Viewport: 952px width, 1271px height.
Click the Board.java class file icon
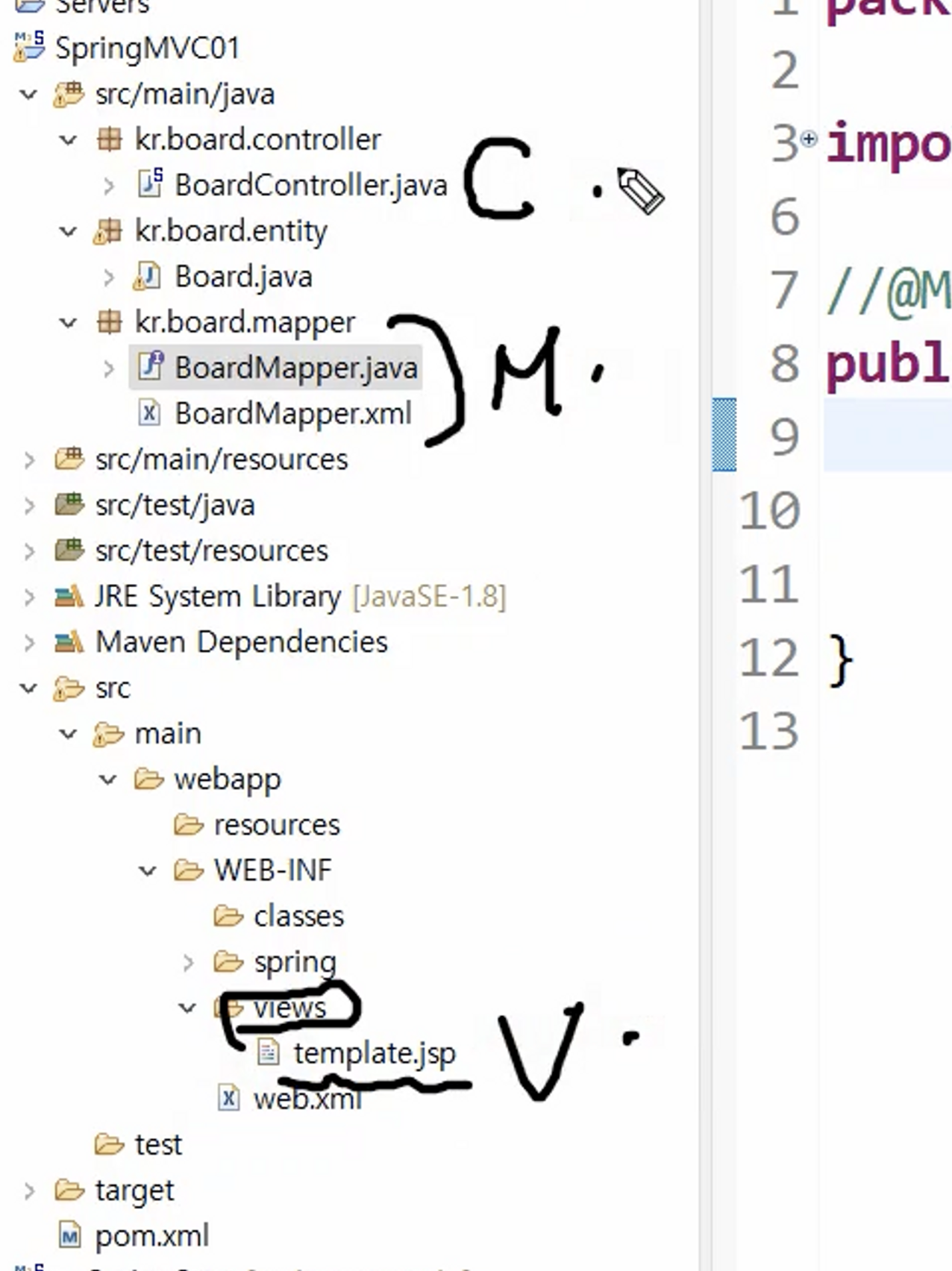(x=147, y=277)
